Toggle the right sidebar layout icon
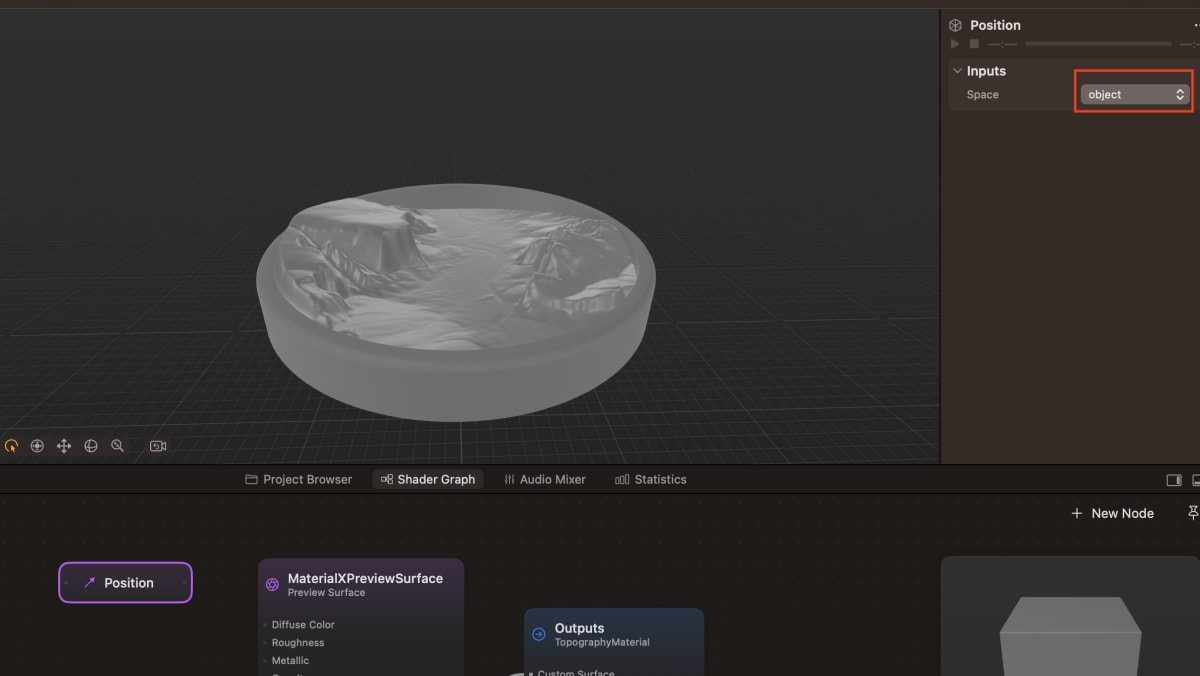Image resolution: width=1200 pixels, height=676 pixels. (x=1174, y=480)
